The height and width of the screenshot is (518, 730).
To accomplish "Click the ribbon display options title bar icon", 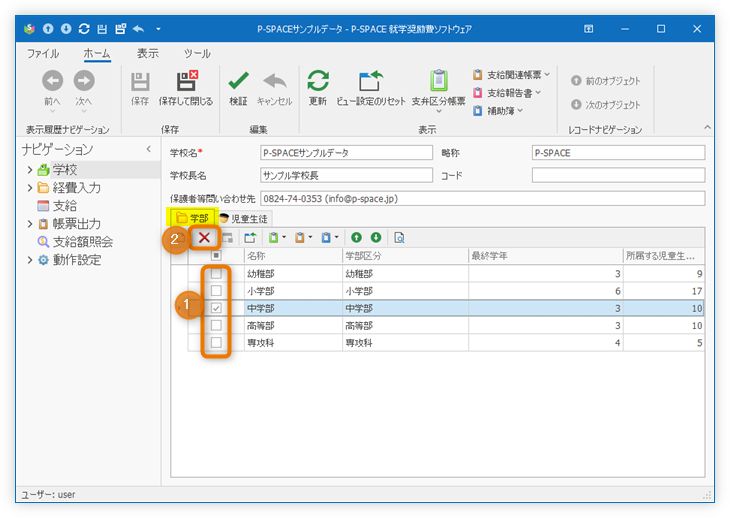I will (588, 29).
